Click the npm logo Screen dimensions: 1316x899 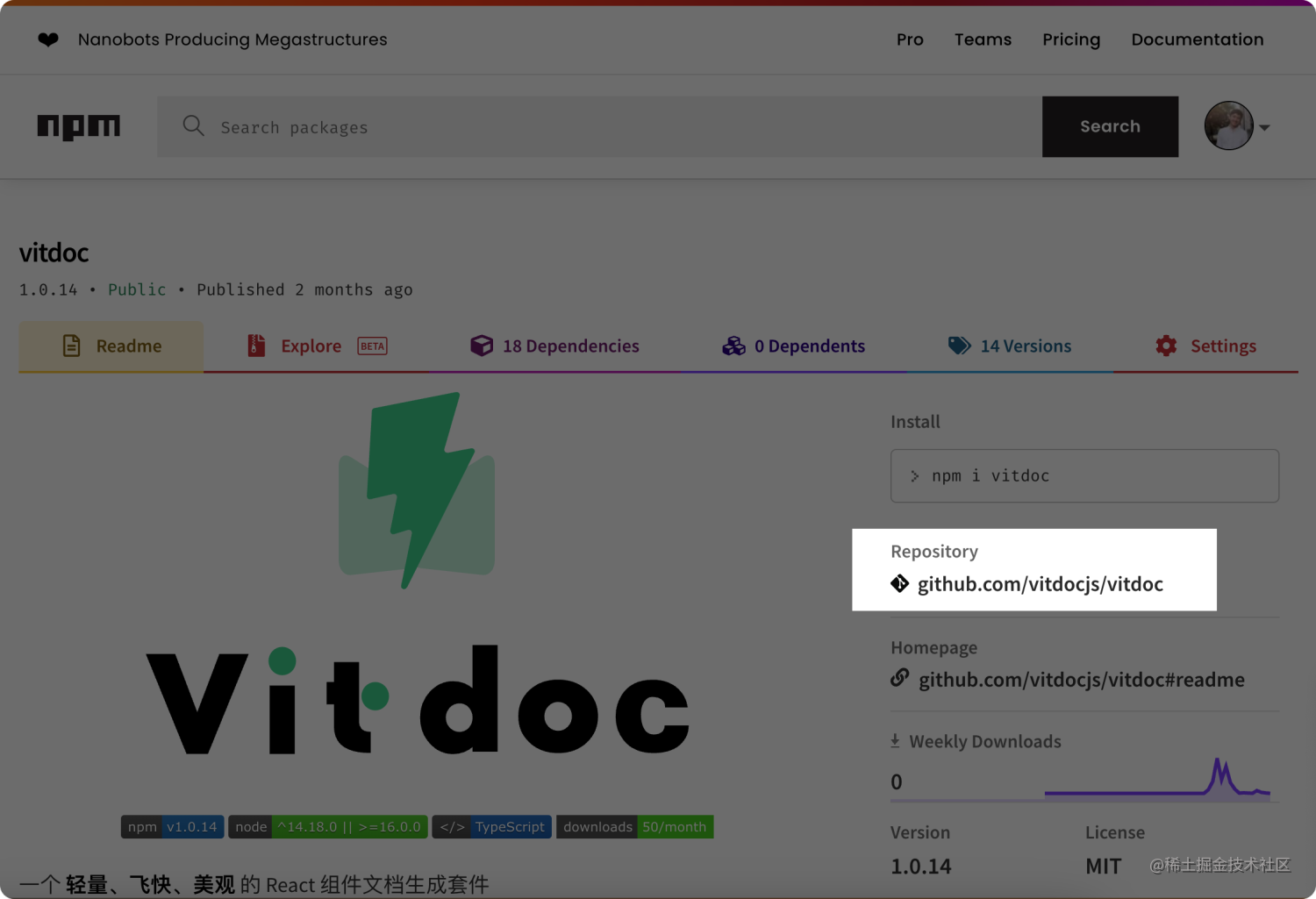[78, 127]
